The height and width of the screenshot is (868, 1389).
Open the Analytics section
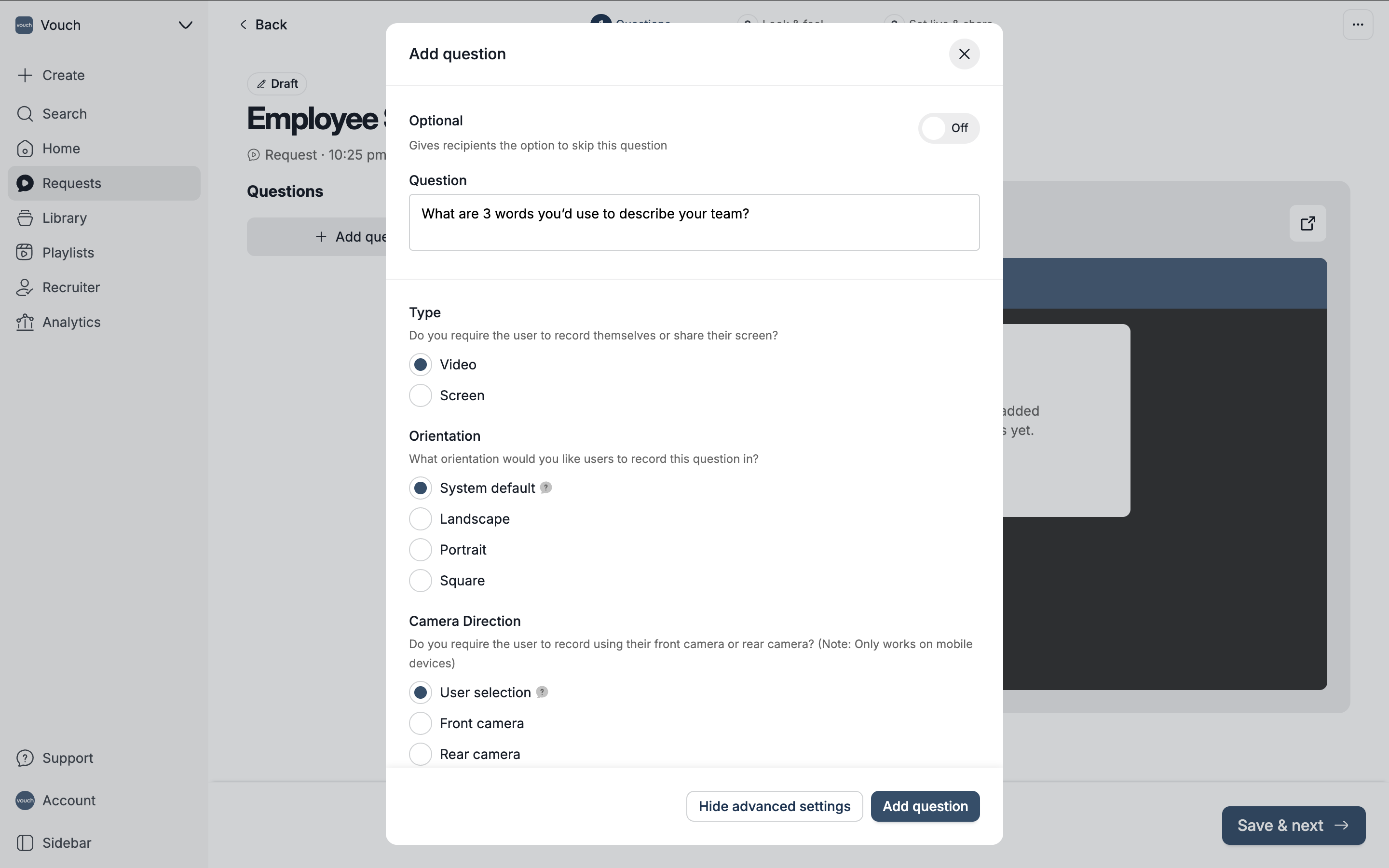click(x=104, y=322)
